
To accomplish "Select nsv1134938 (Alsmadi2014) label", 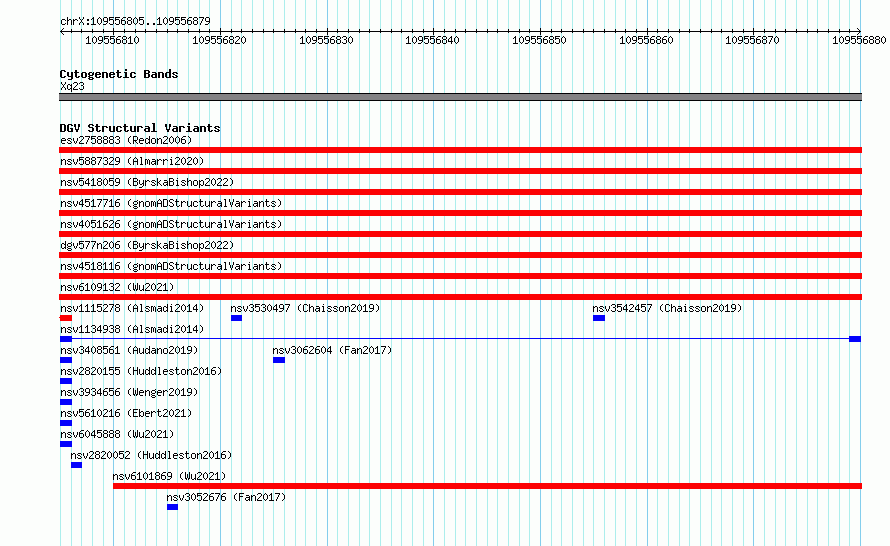I will pos(132,329).
